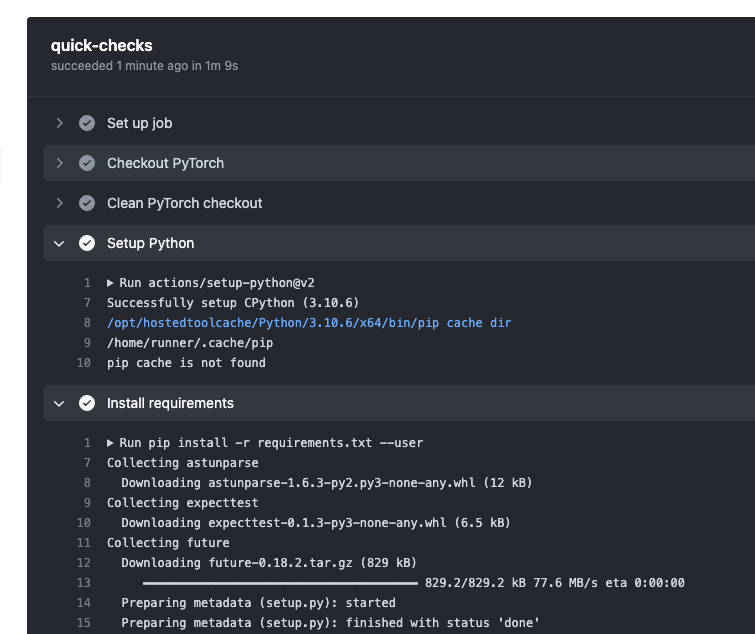Expand the Checkout PyTorch step chevron
755x634 pixels.
click(x=60, y=163)
